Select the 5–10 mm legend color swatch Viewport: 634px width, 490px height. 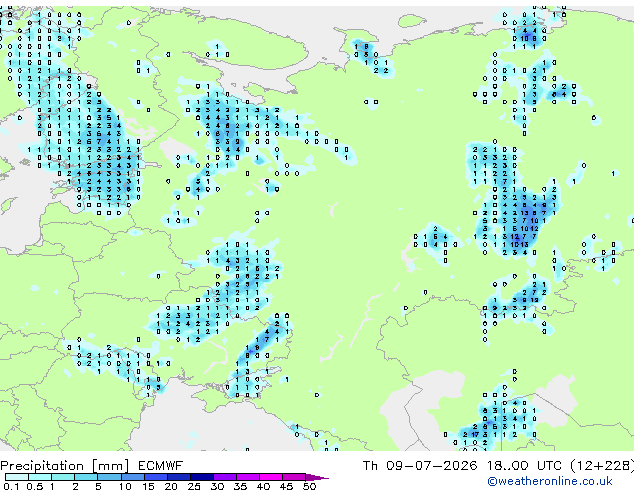[x=109, y=477]
